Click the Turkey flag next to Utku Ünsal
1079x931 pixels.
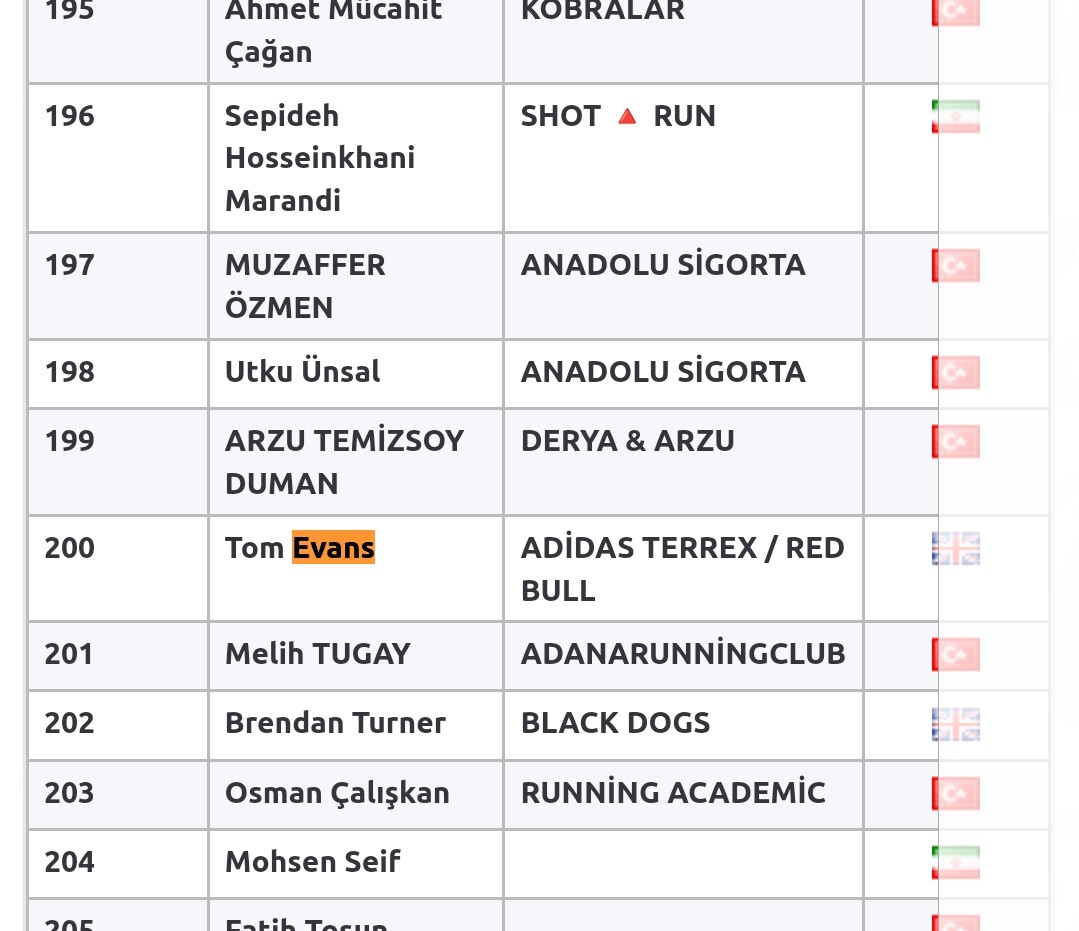click(x=956, y=372)
